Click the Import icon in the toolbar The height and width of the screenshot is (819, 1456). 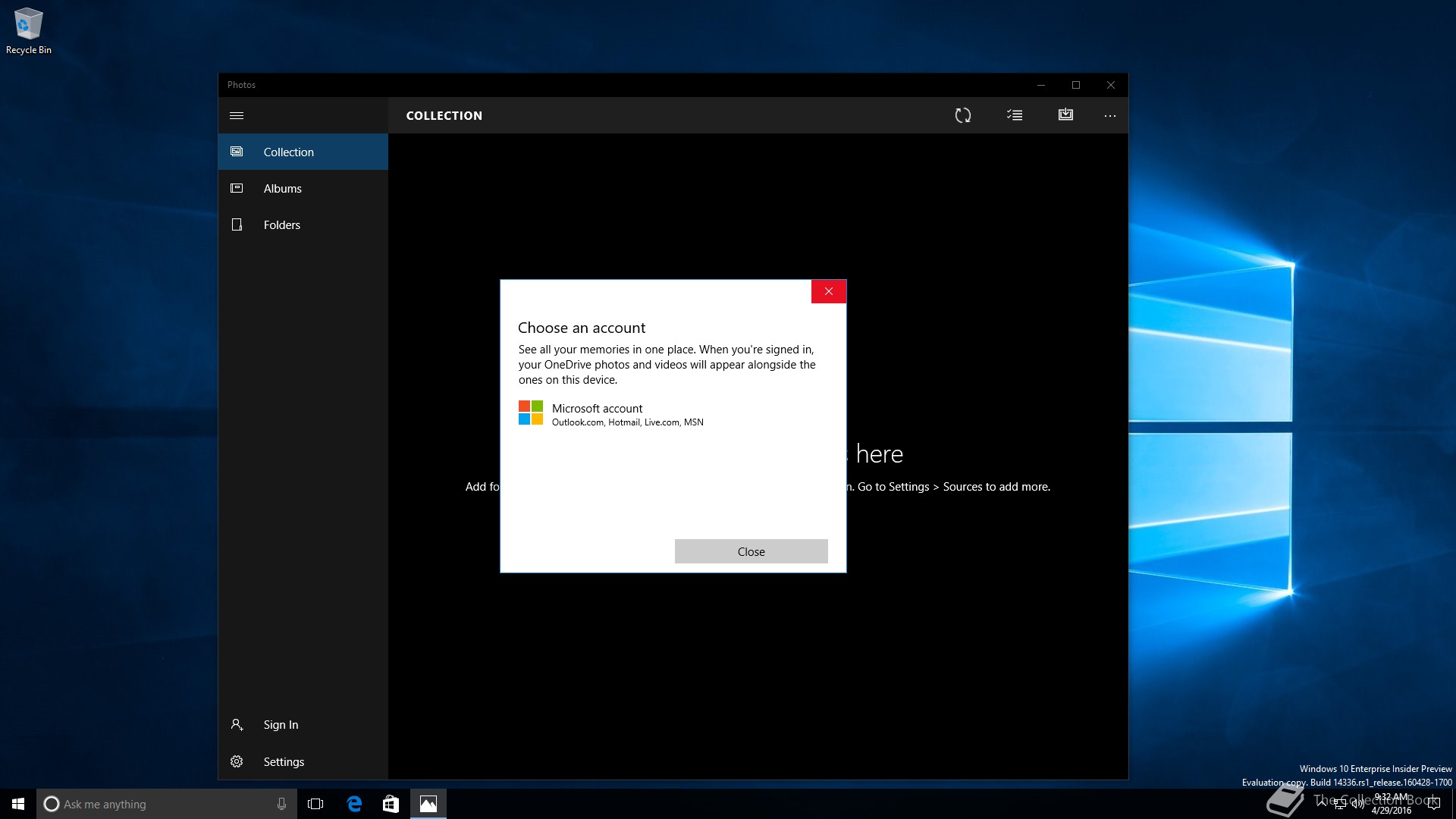(x=1065, y=115)
